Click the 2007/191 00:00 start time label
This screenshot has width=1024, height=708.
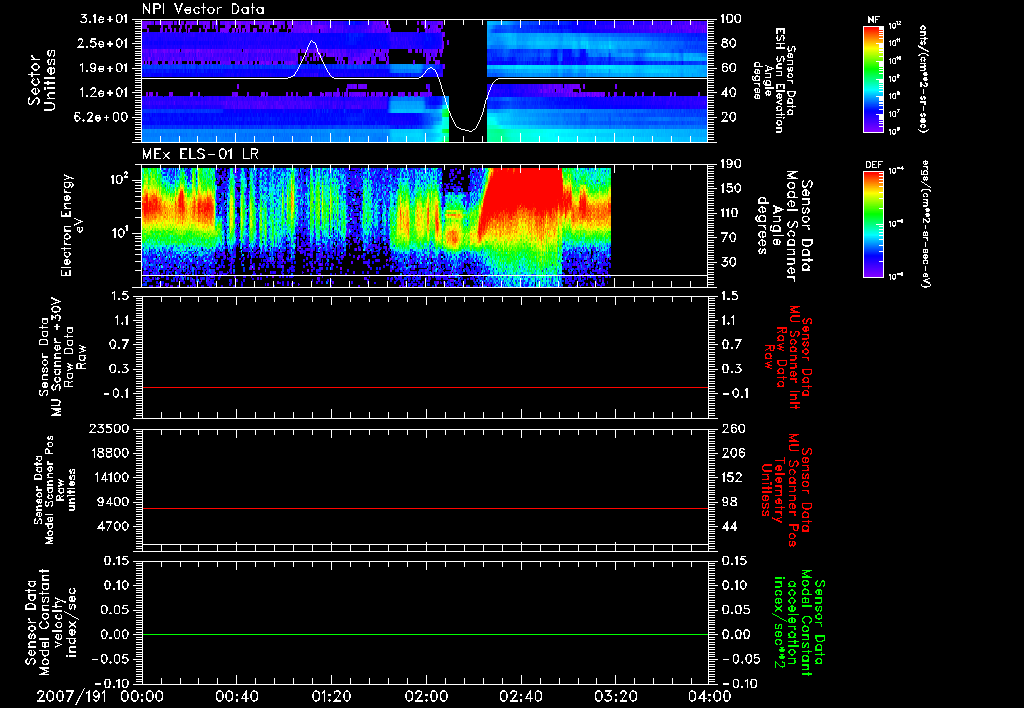[99, 696]
